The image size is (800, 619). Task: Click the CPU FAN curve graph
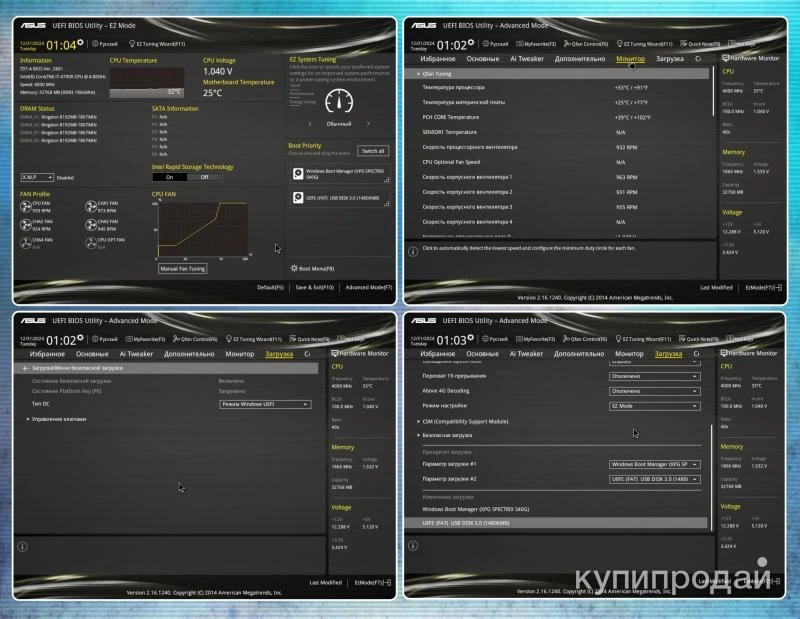click(x=202, y=229)
